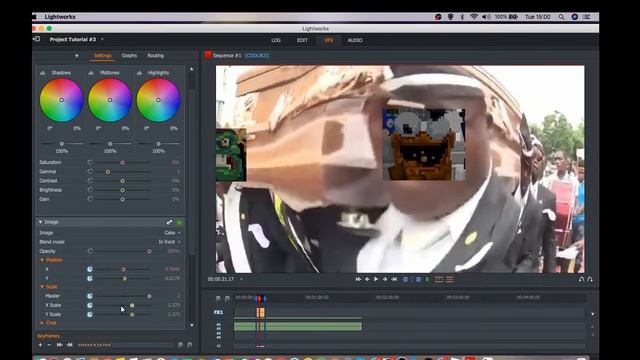Screen dimensions: 640x360
Task: Click the orange effect clip on FX1 track
Action: pyautogui.click(x=260, y=313)
